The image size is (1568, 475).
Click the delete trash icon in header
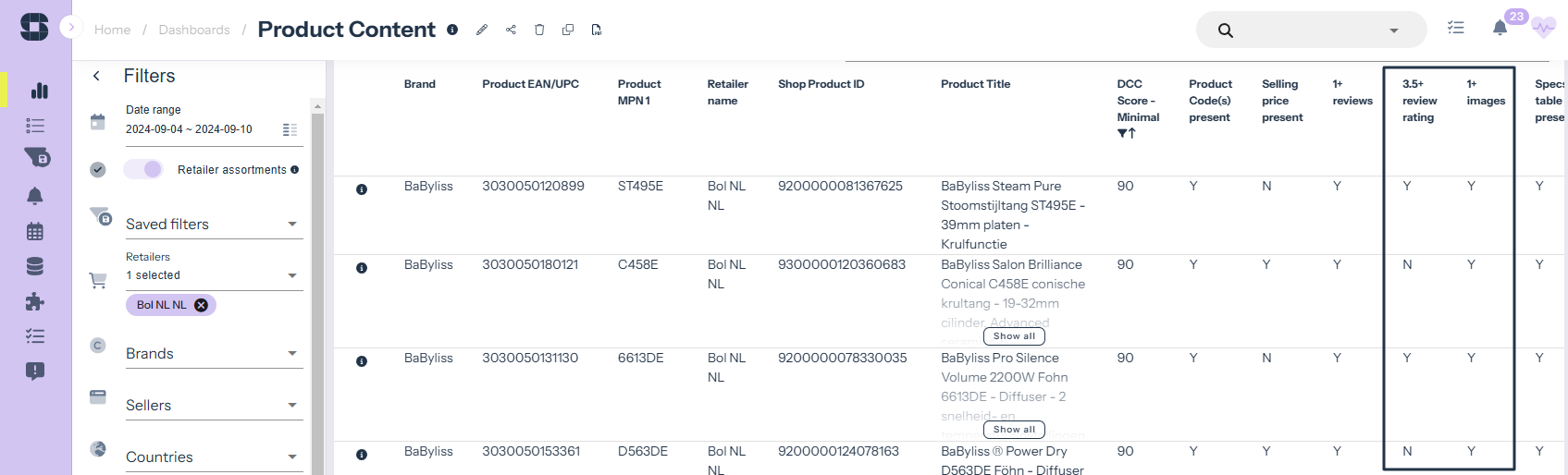tap(539, 30)
